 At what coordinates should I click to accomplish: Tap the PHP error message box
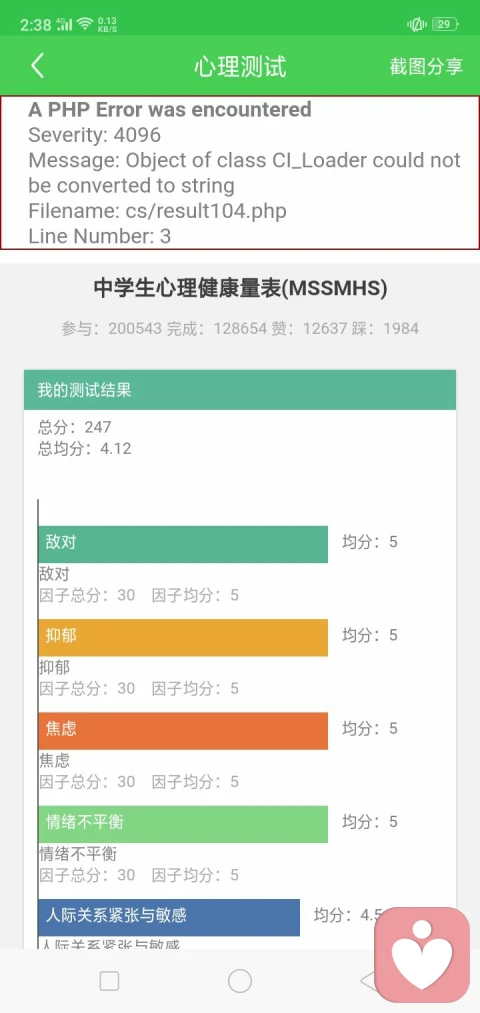tap(240, 172)
